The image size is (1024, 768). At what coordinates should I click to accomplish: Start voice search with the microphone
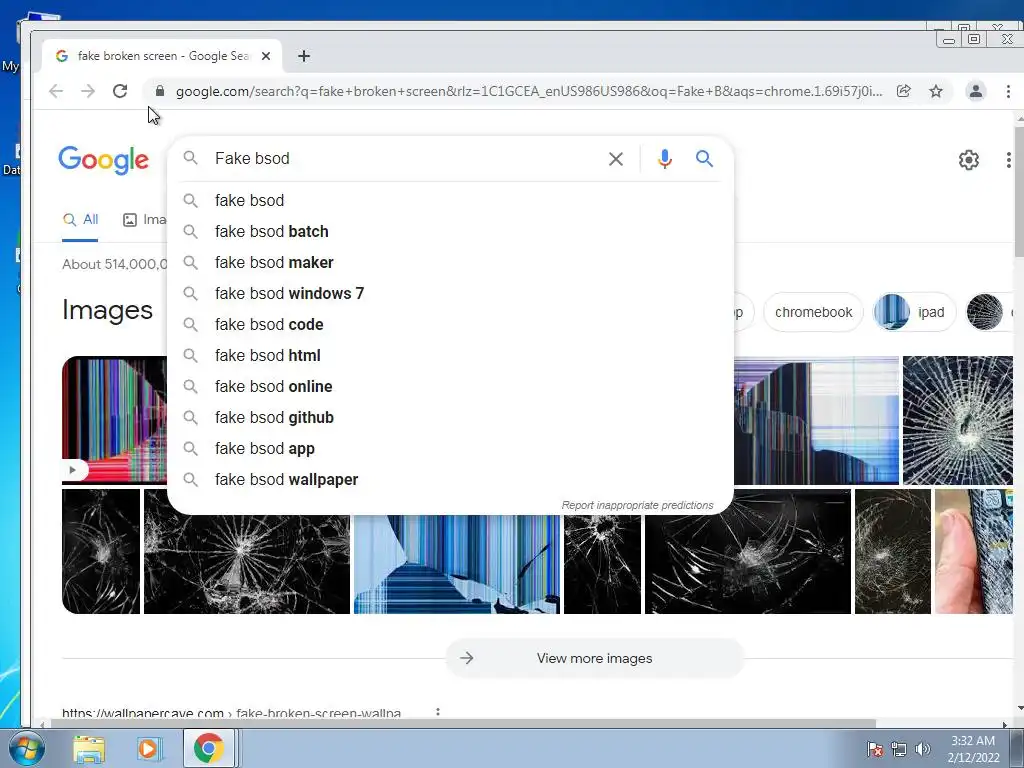(665, 159)
